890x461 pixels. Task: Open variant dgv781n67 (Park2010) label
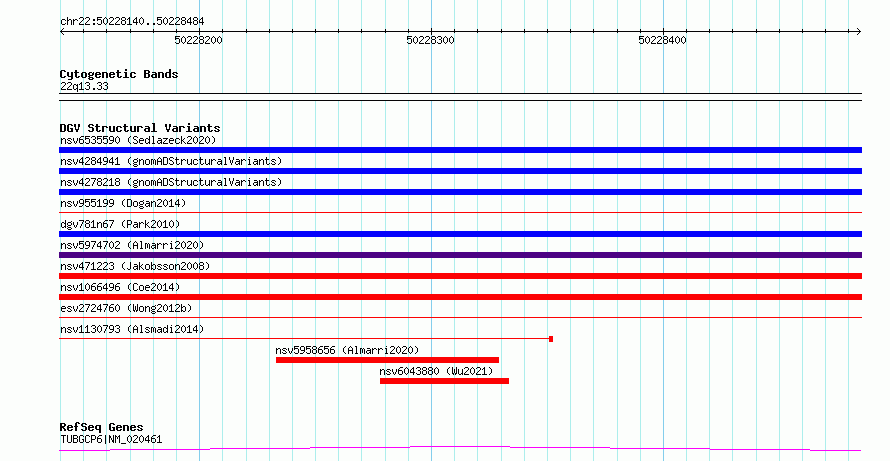(x=120, y=224)
